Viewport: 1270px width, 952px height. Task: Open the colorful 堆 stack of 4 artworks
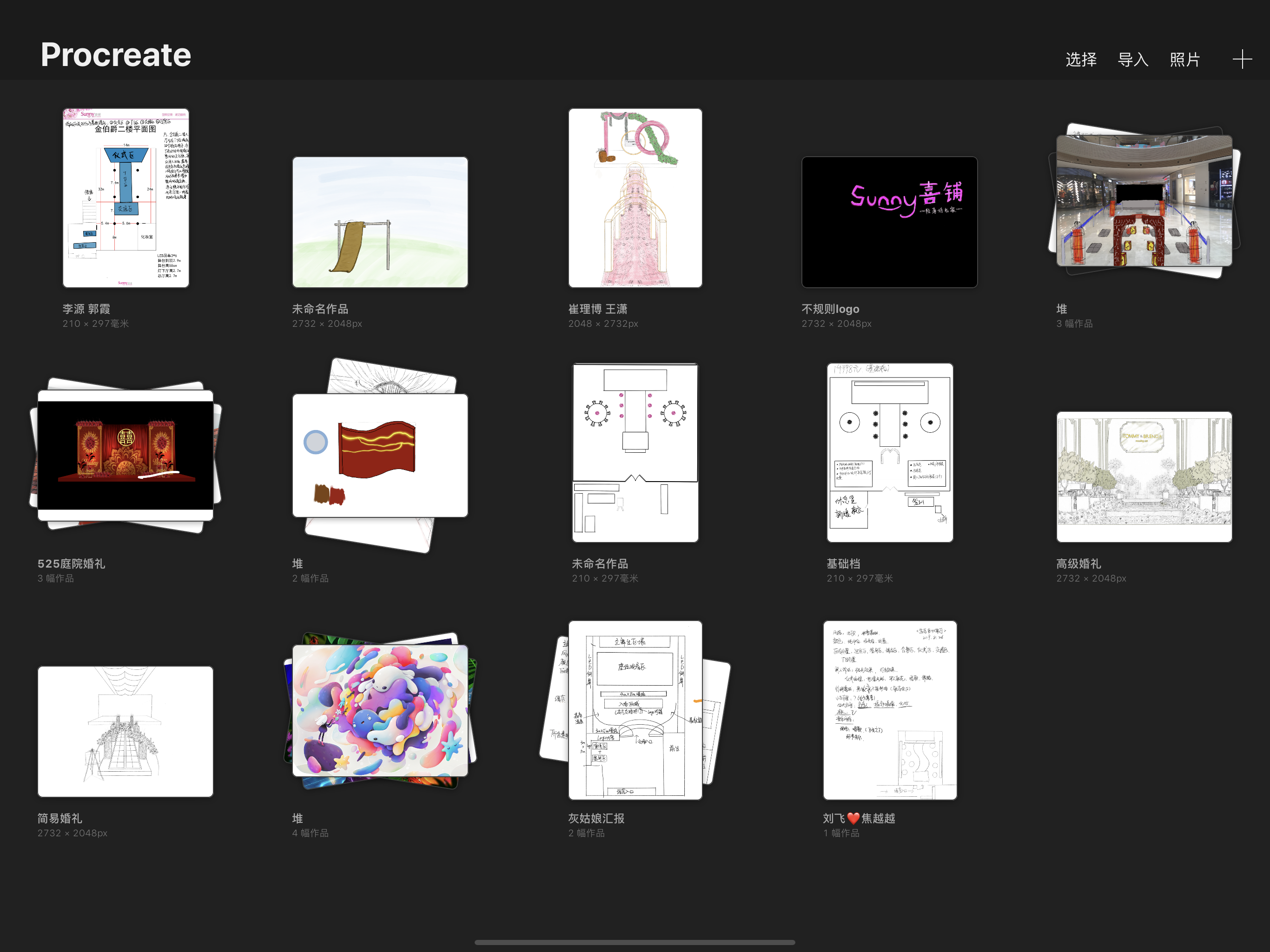pos(380,710)
